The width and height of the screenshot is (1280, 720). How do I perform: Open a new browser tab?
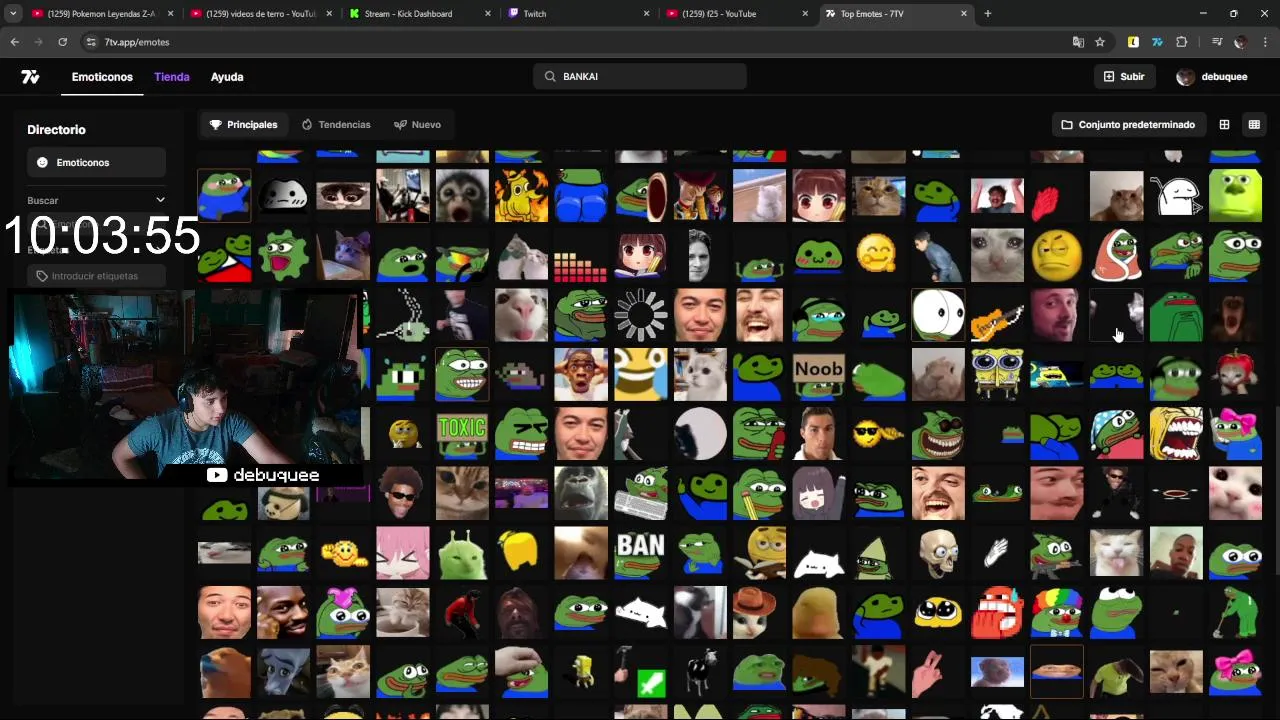(988, 14)
